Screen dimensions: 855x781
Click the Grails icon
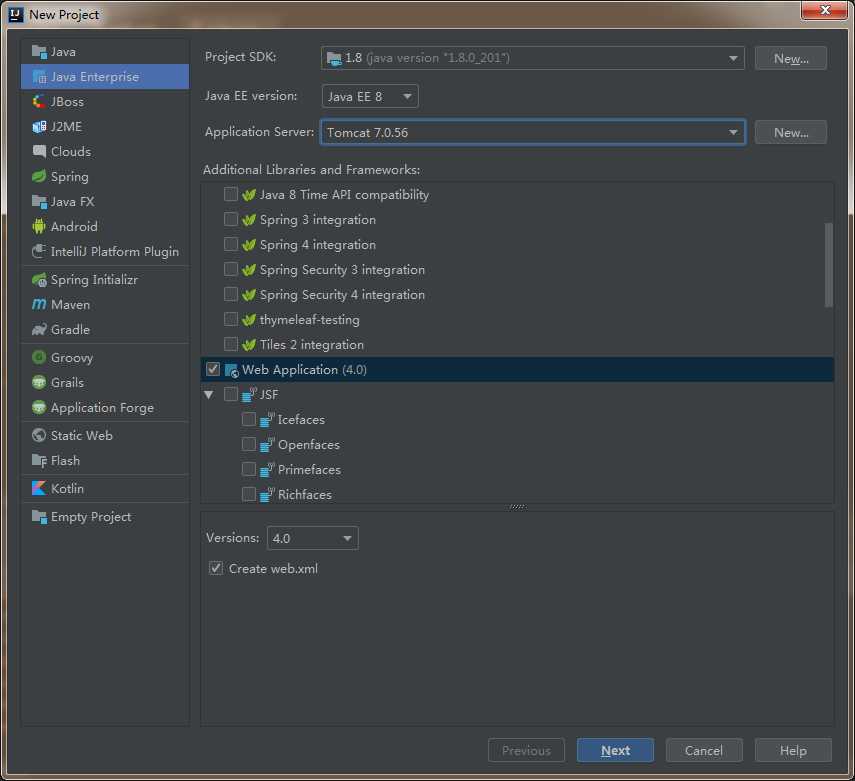39,382
